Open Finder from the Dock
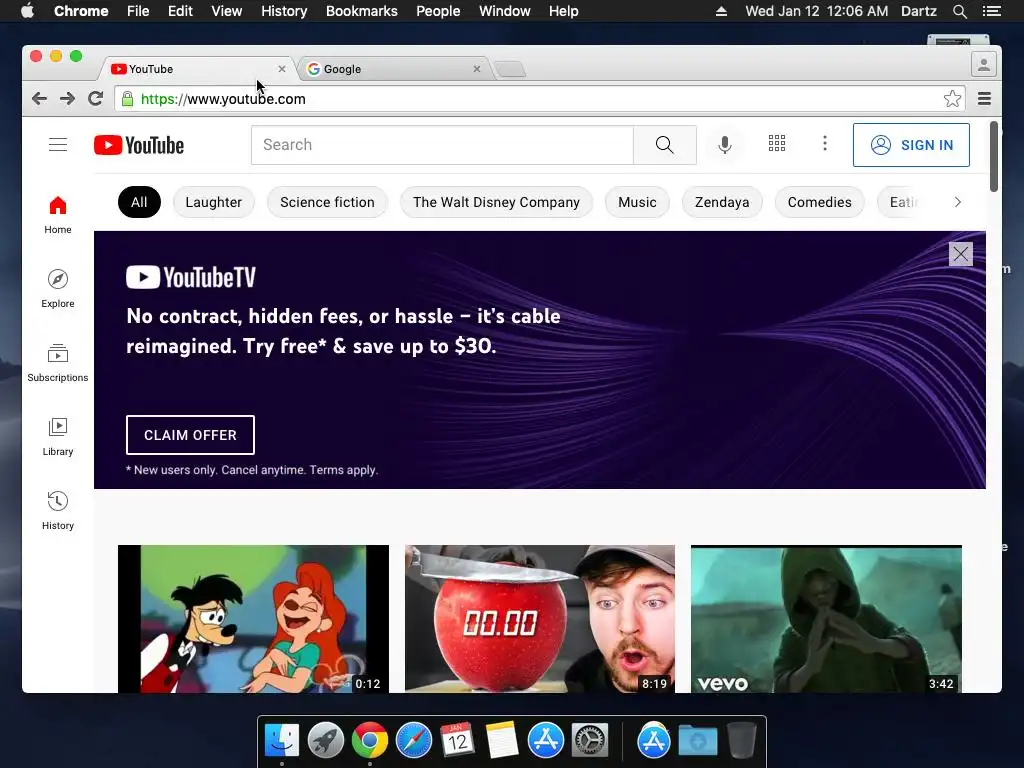The image size is (1024, 768). click(x=282, y=741)
